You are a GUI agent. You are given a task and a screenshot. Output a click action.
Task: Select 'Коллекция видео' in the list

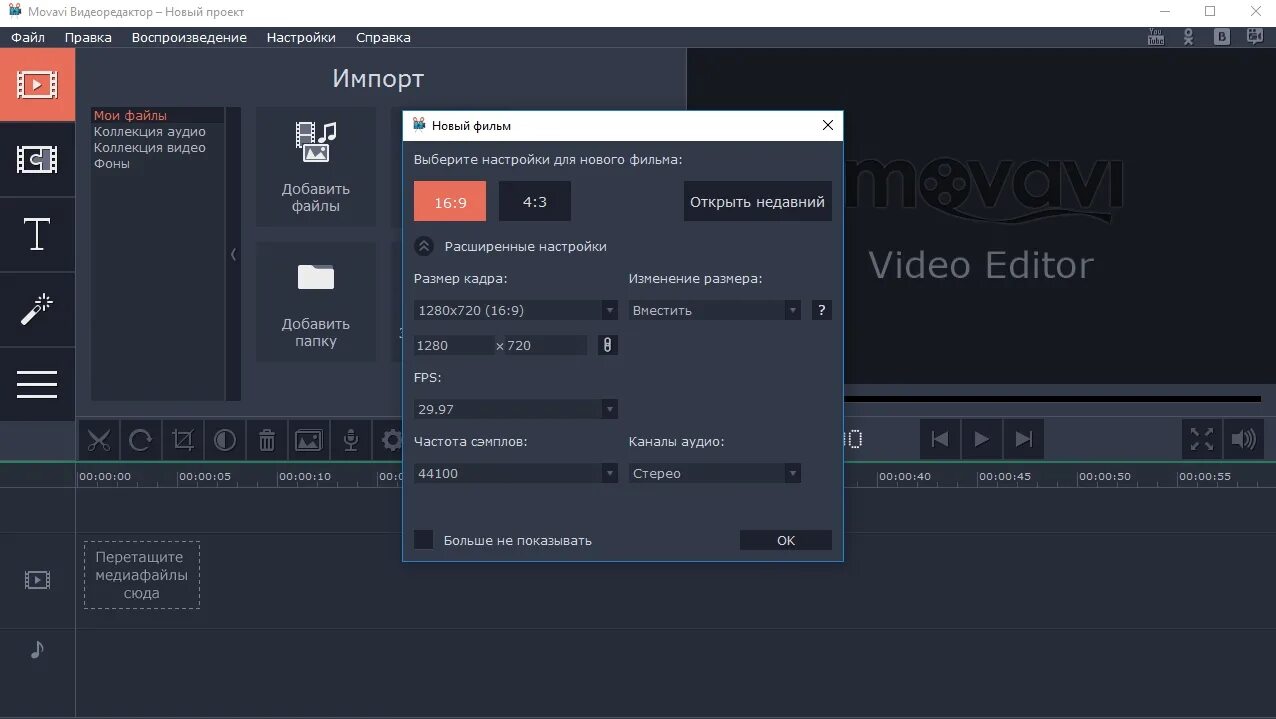click(158, 147)
